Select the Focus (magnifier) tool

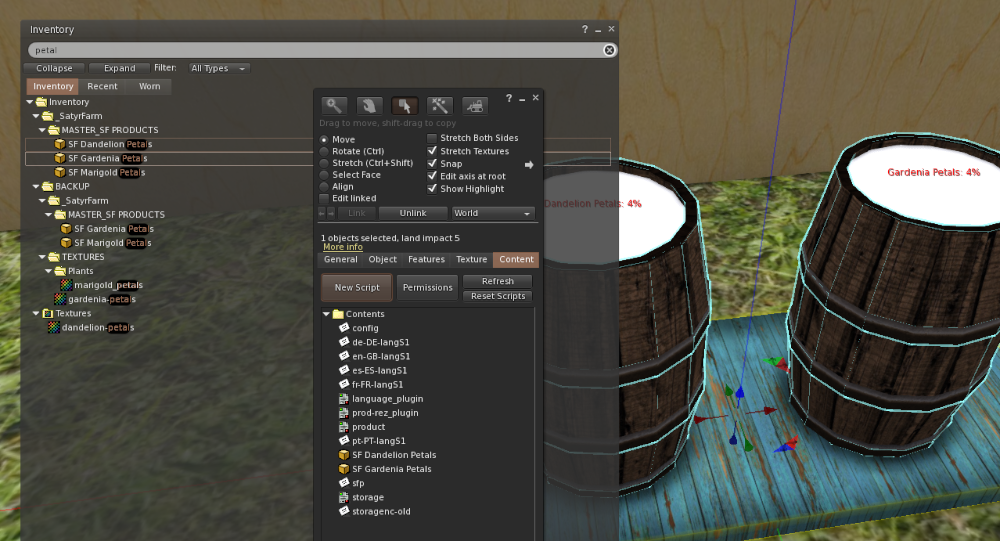click(x=335, y=105)
